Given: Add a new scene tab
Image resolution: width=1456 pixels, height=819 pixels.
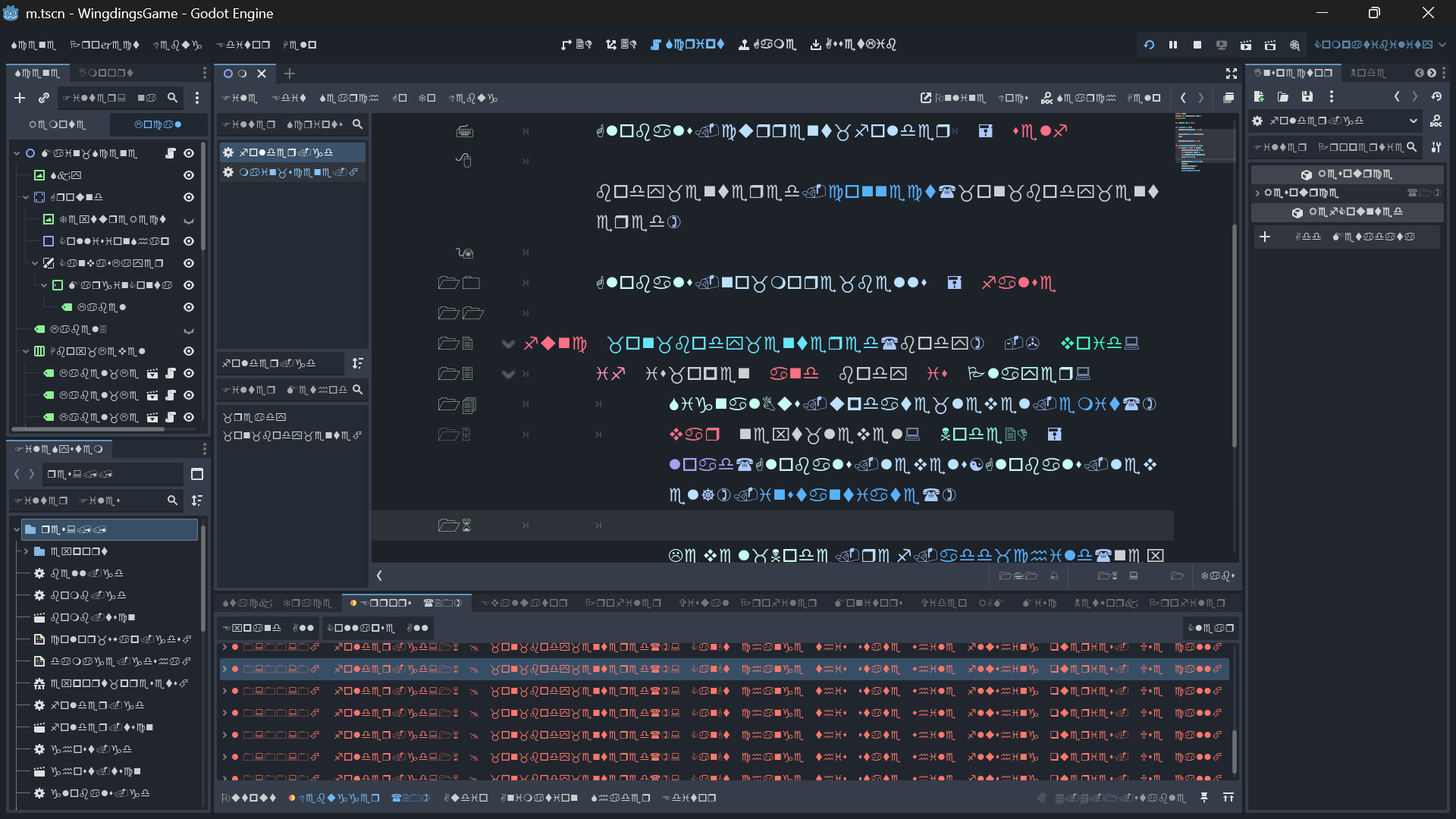Looking at the screenshot, I should click(290, 74).
